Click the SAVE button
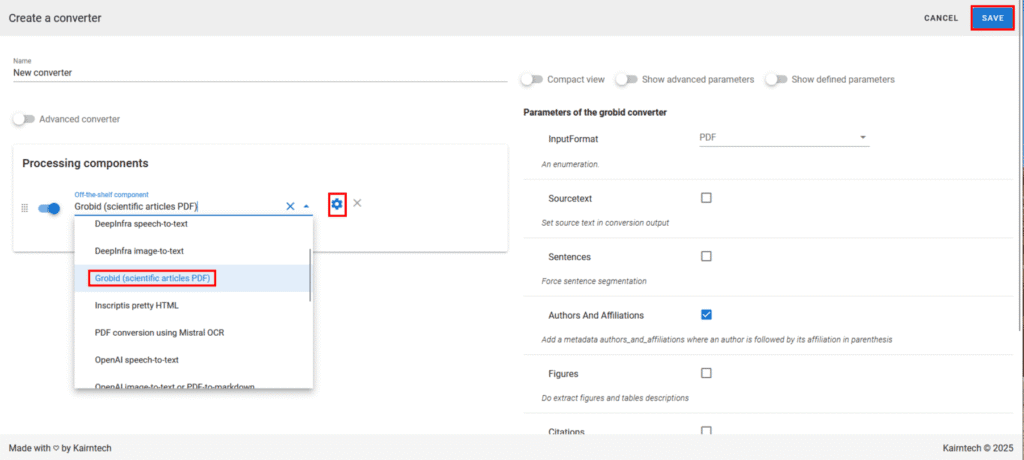 click(x=992, y=18)
